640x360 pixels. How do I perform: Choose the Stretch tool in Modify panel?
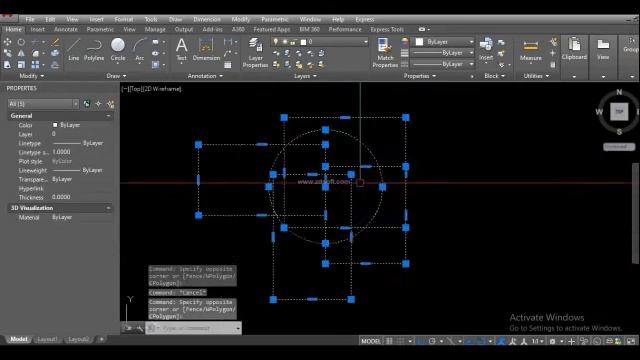coord(7,64)
